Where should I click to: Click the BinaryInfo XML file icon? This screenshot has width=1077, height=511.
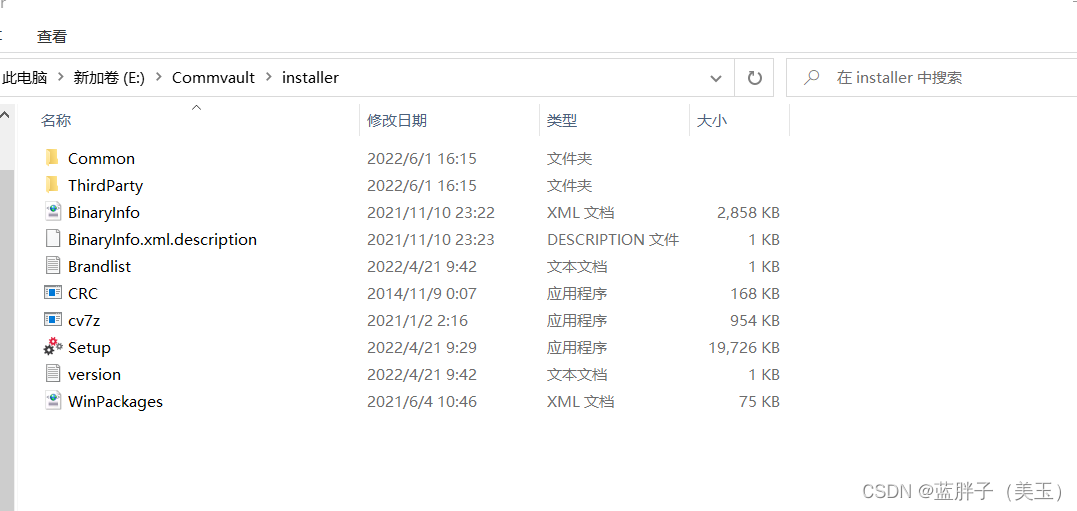53,212
